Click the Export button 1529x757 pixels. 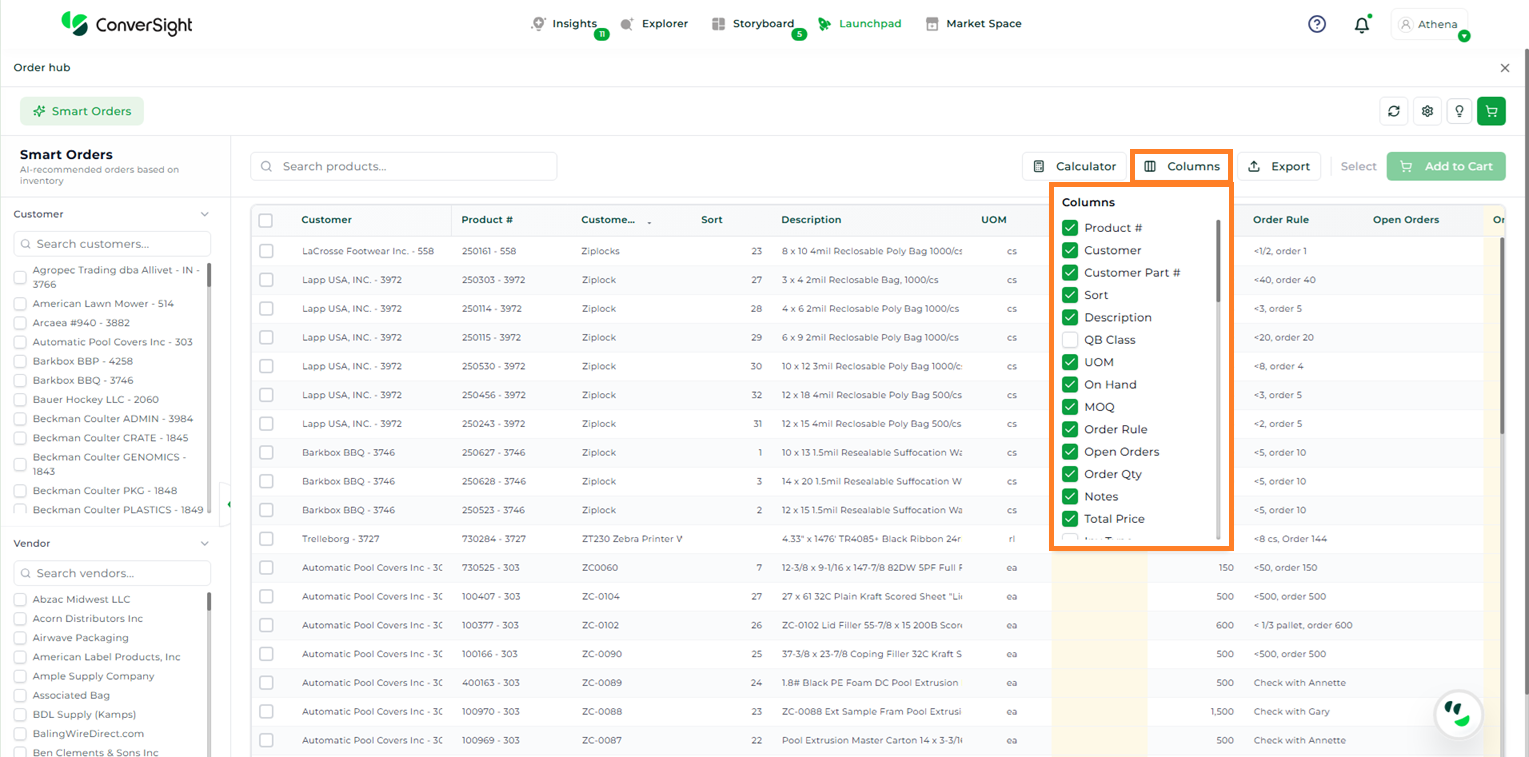pos(1279,167)
